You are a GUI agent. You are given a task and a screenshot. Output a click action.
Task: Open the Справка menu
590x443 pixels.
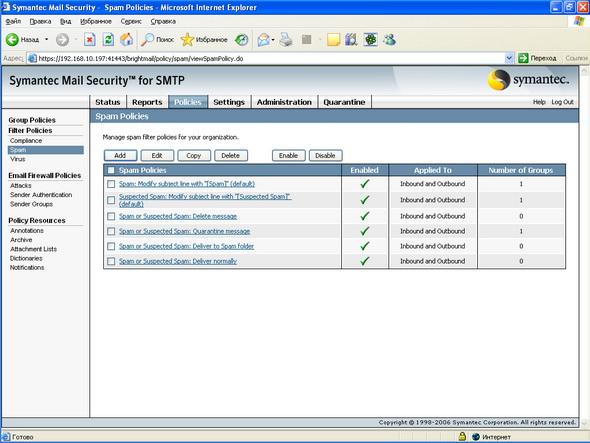(163, 21)
